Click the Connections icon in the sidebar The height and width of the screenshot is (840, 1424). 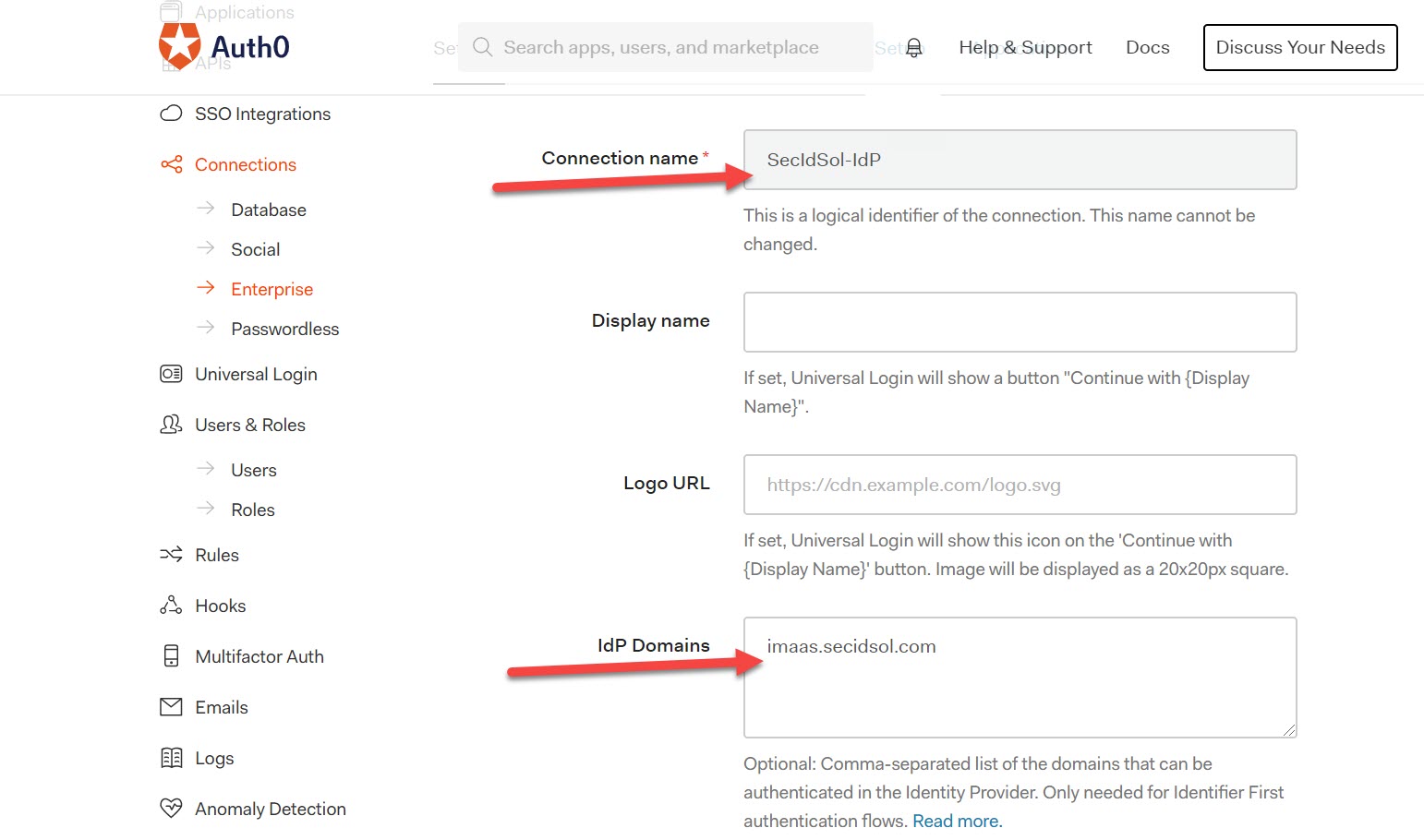point(172,164)
